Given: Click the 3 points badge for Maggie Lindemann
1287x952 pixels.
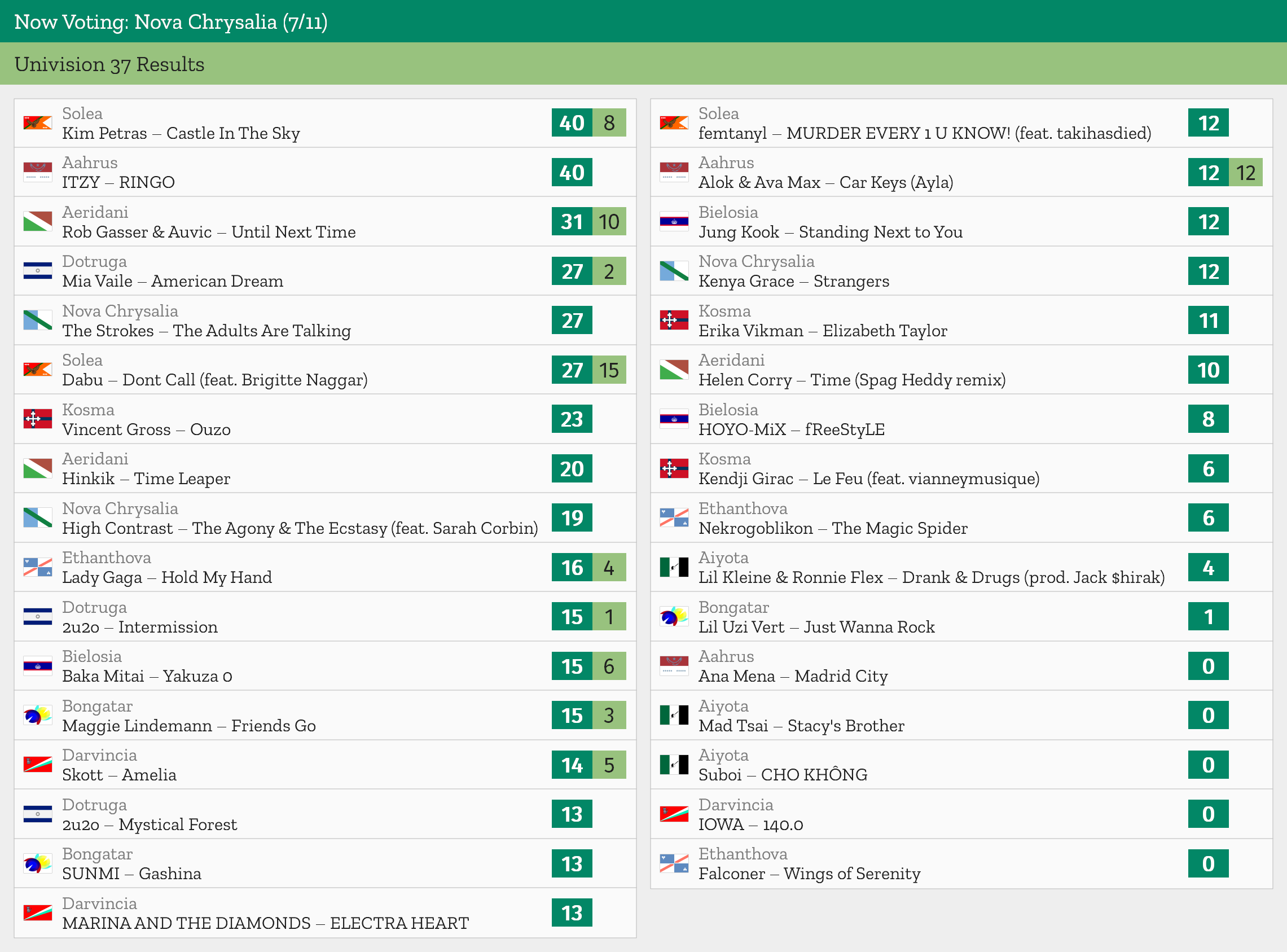Looking at the screenshot, I should click(x=609, y=715).
